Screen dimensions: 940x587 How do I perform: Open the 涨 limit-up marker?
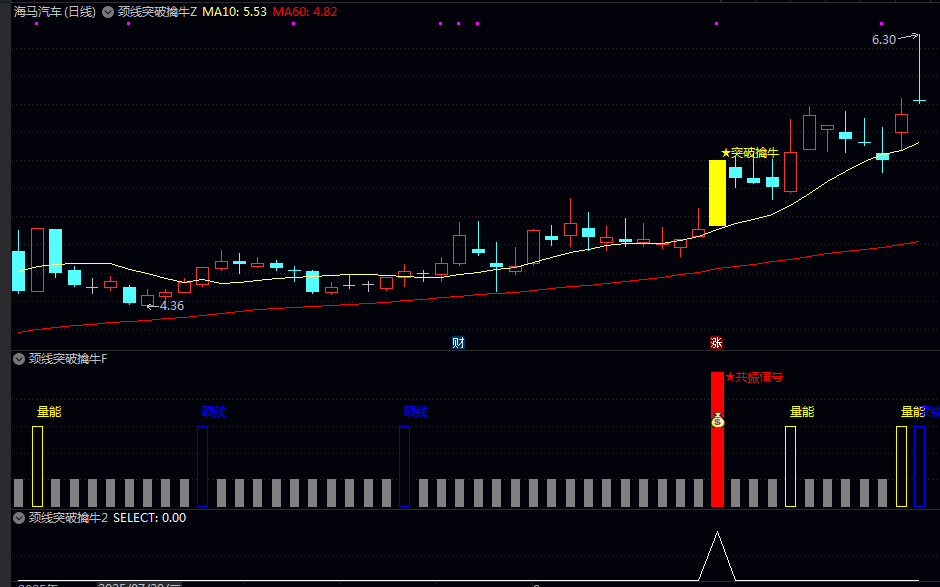[716, 343]
